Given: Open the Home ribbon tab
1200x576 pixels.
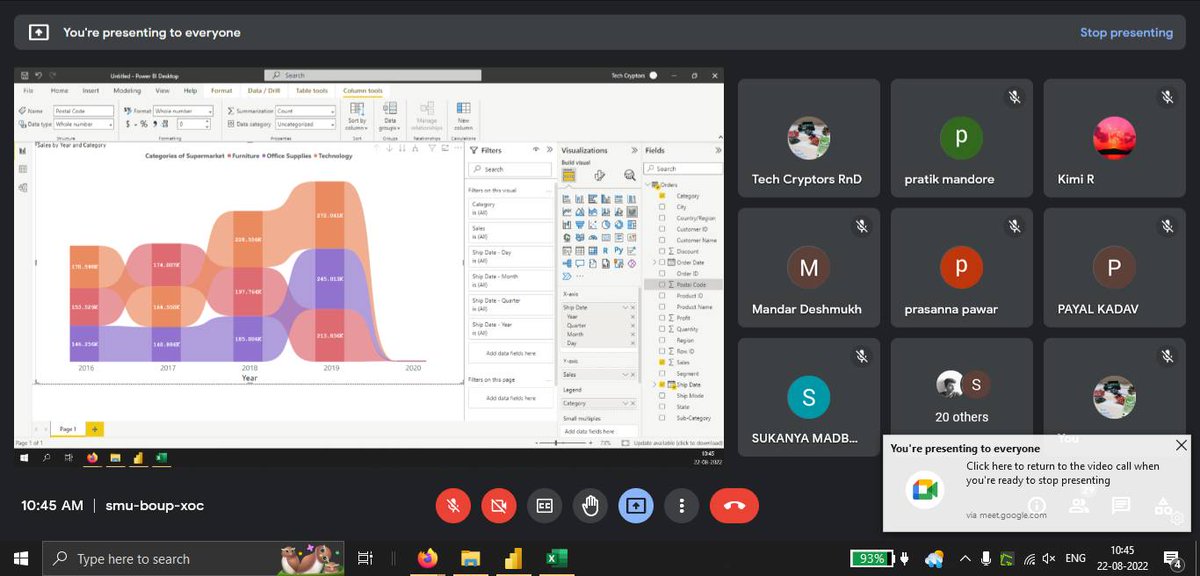Looking at the screenshot, I should pyautogui.click(x=60, y=90).
